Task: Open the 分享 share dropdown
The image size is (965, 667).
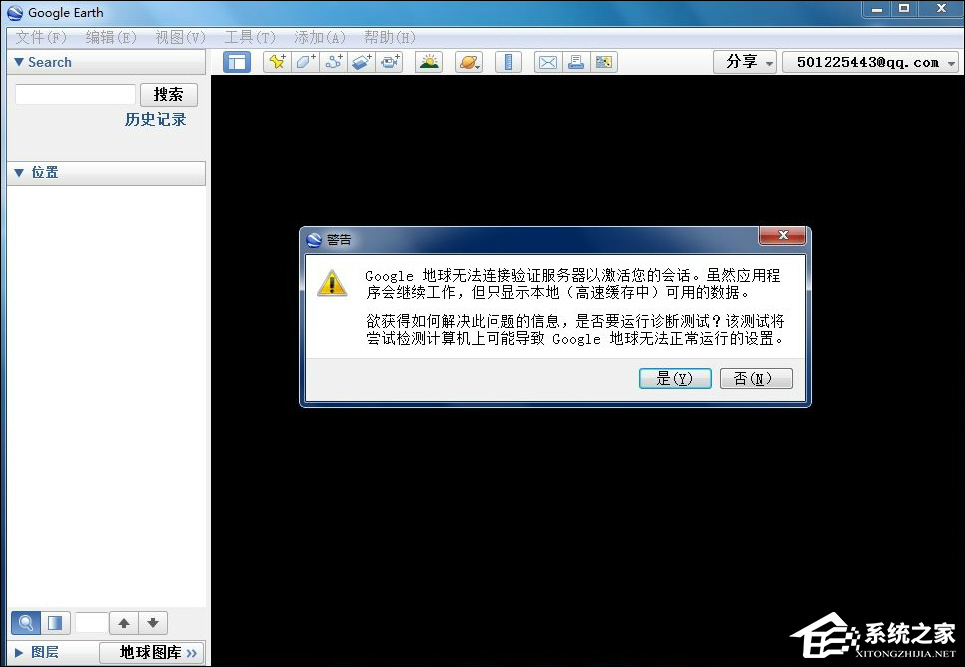Action: click(745, 61)
